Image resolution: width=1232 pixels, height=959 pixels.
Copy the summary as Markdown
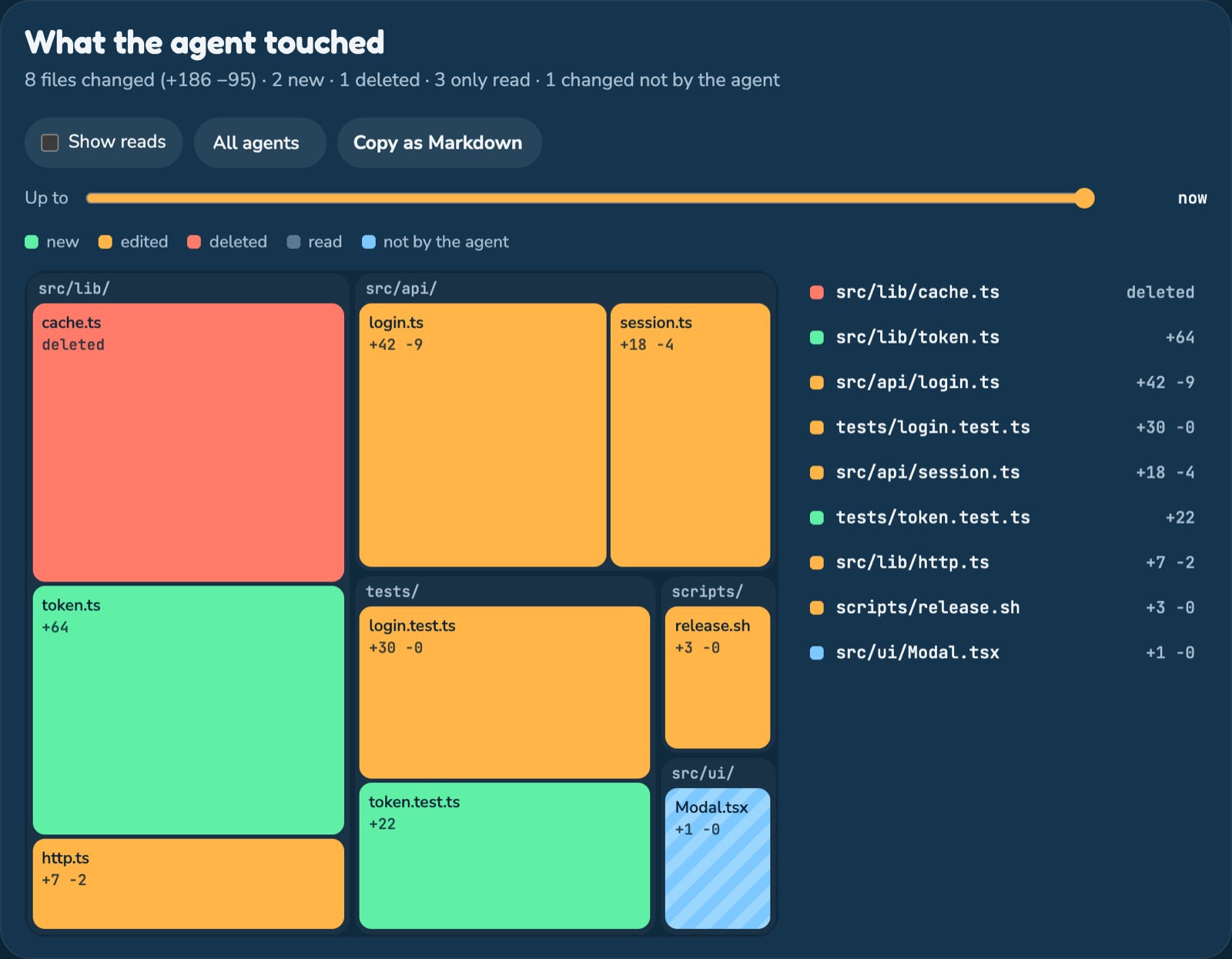click(x=439, y=143)
